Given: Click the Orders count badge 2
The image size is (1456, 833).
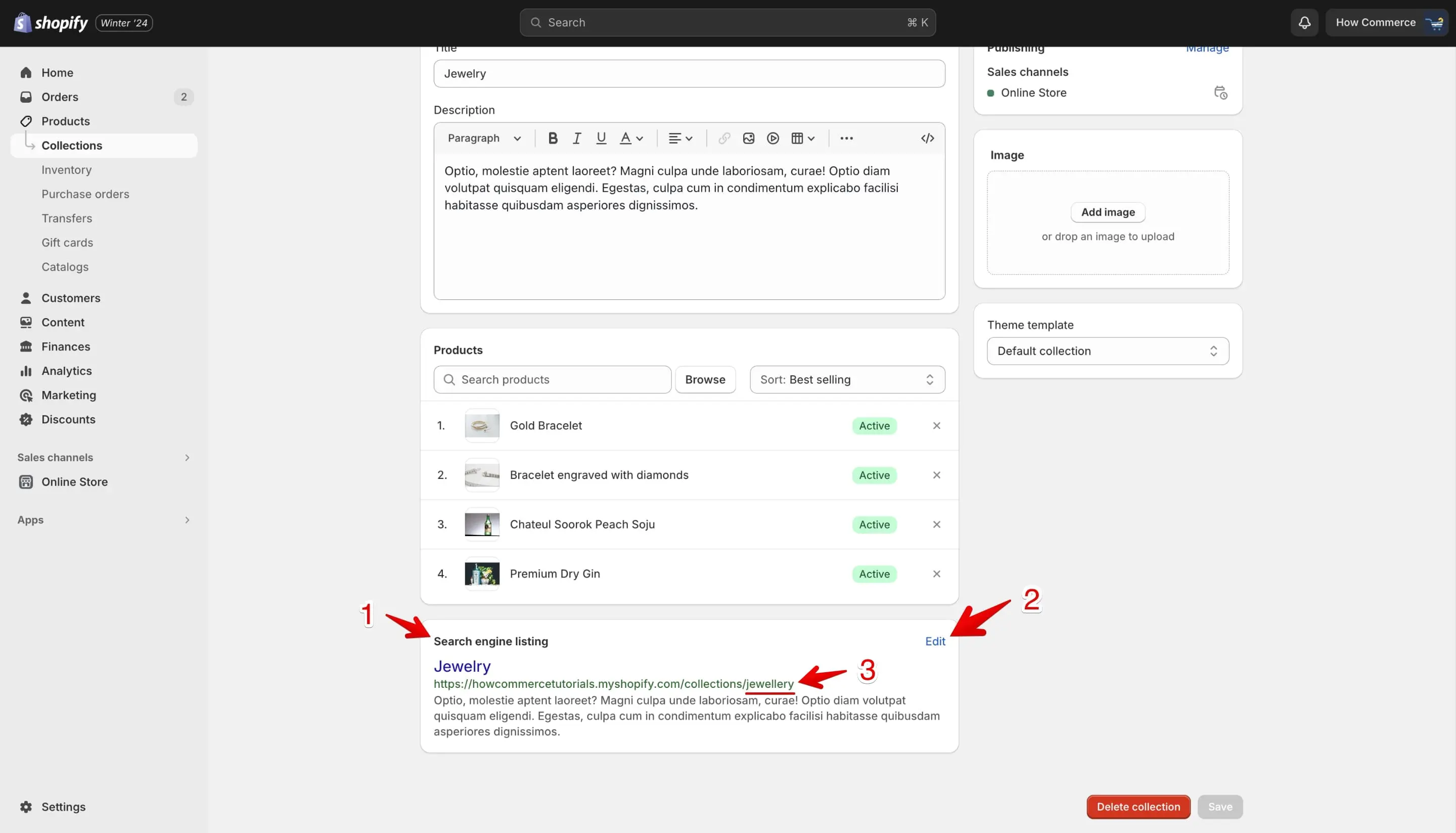Looking at the screenshot, I should tap(184, 97).
